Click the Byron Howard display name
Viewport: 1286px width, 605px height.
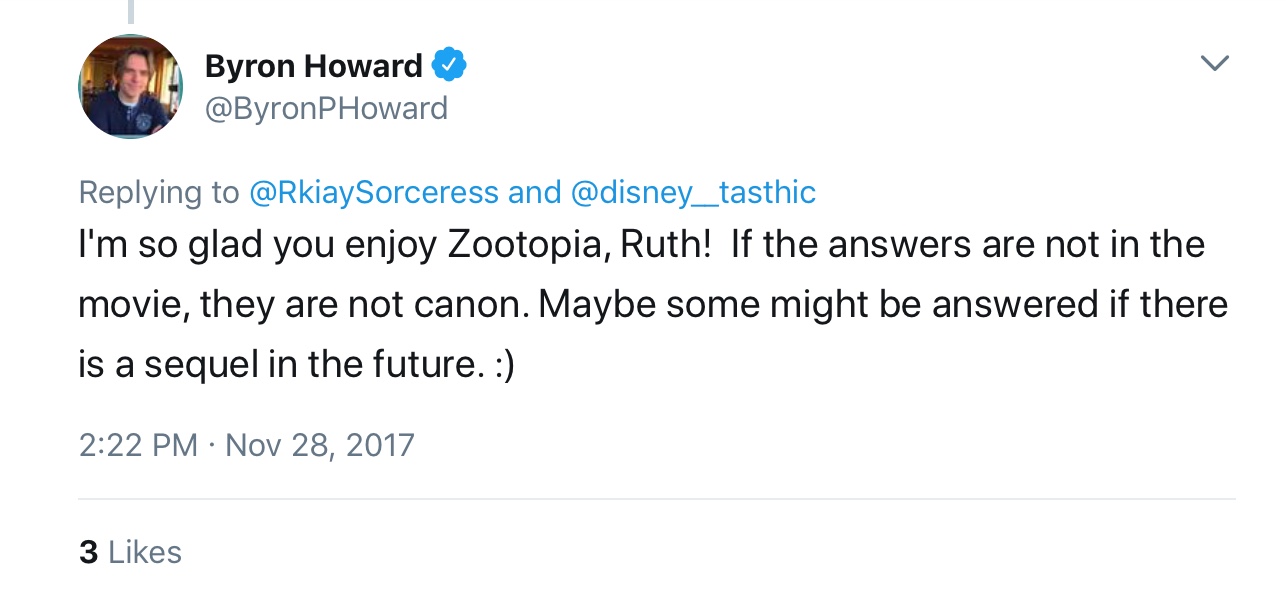coord(313,67)
